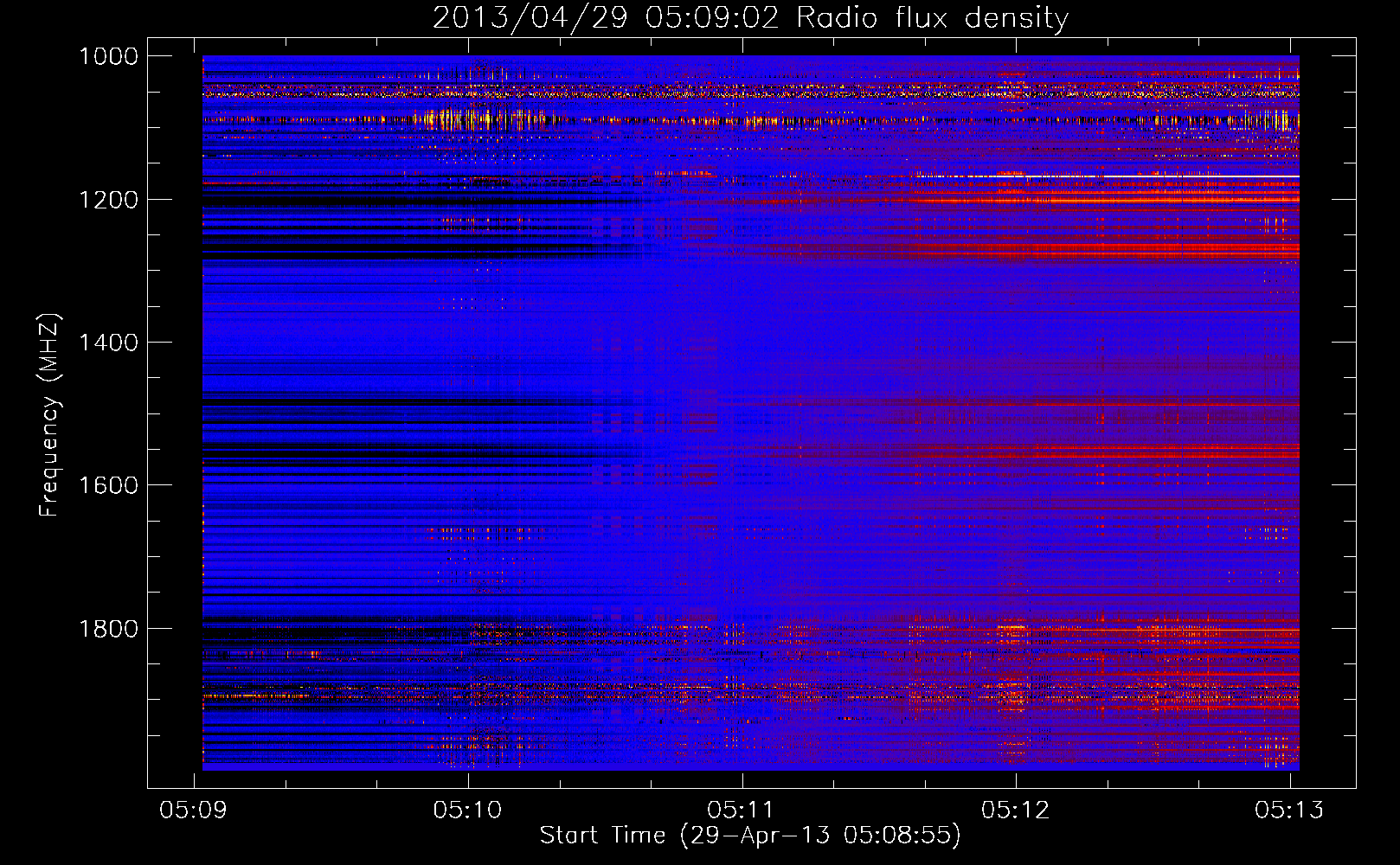The image size is (1400, 865).
Task: Click the 05:09 time axis label
Action: tap(194, 810)
